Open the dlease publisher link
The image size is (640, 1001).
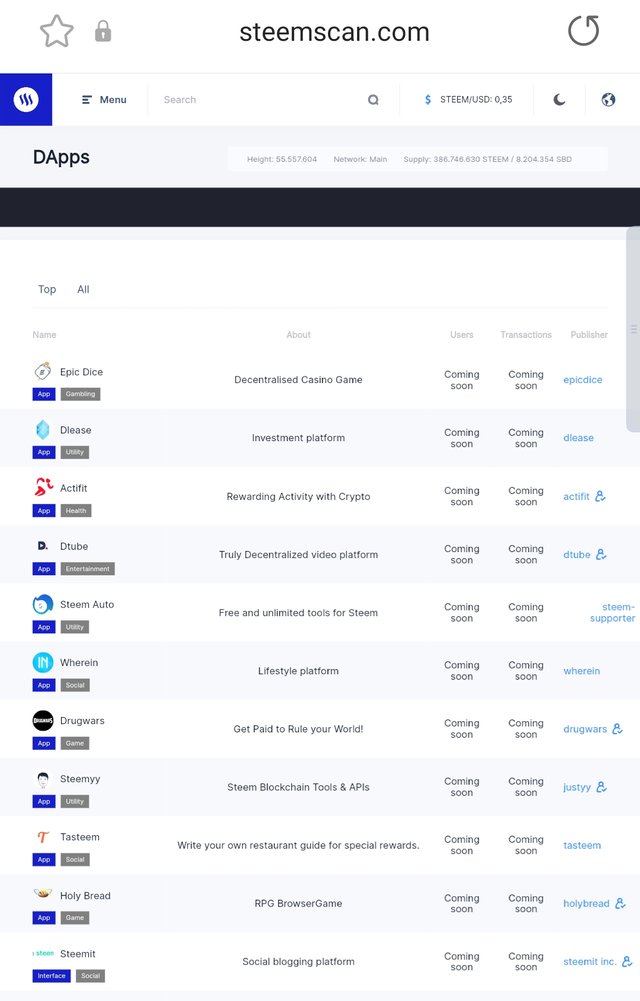click(x=578, y=438)
